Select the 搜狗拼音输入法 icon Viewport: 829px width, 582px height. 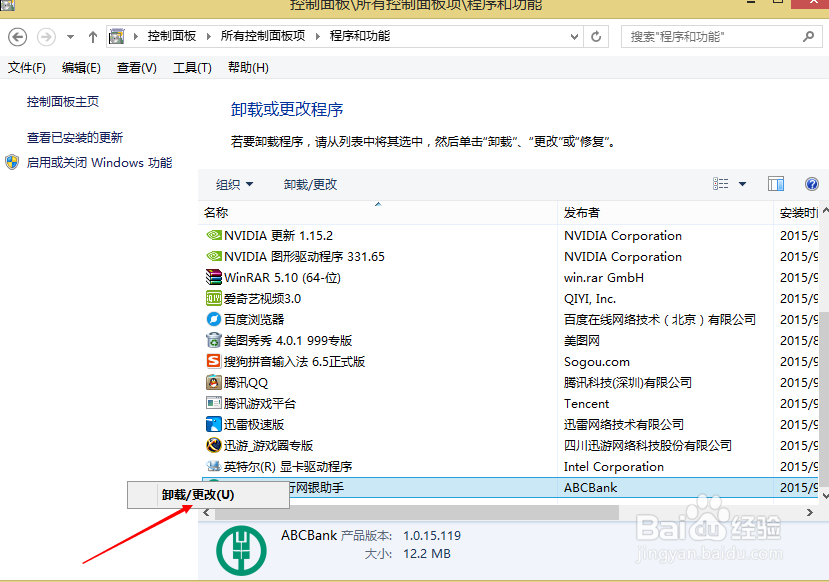[214, 361]
